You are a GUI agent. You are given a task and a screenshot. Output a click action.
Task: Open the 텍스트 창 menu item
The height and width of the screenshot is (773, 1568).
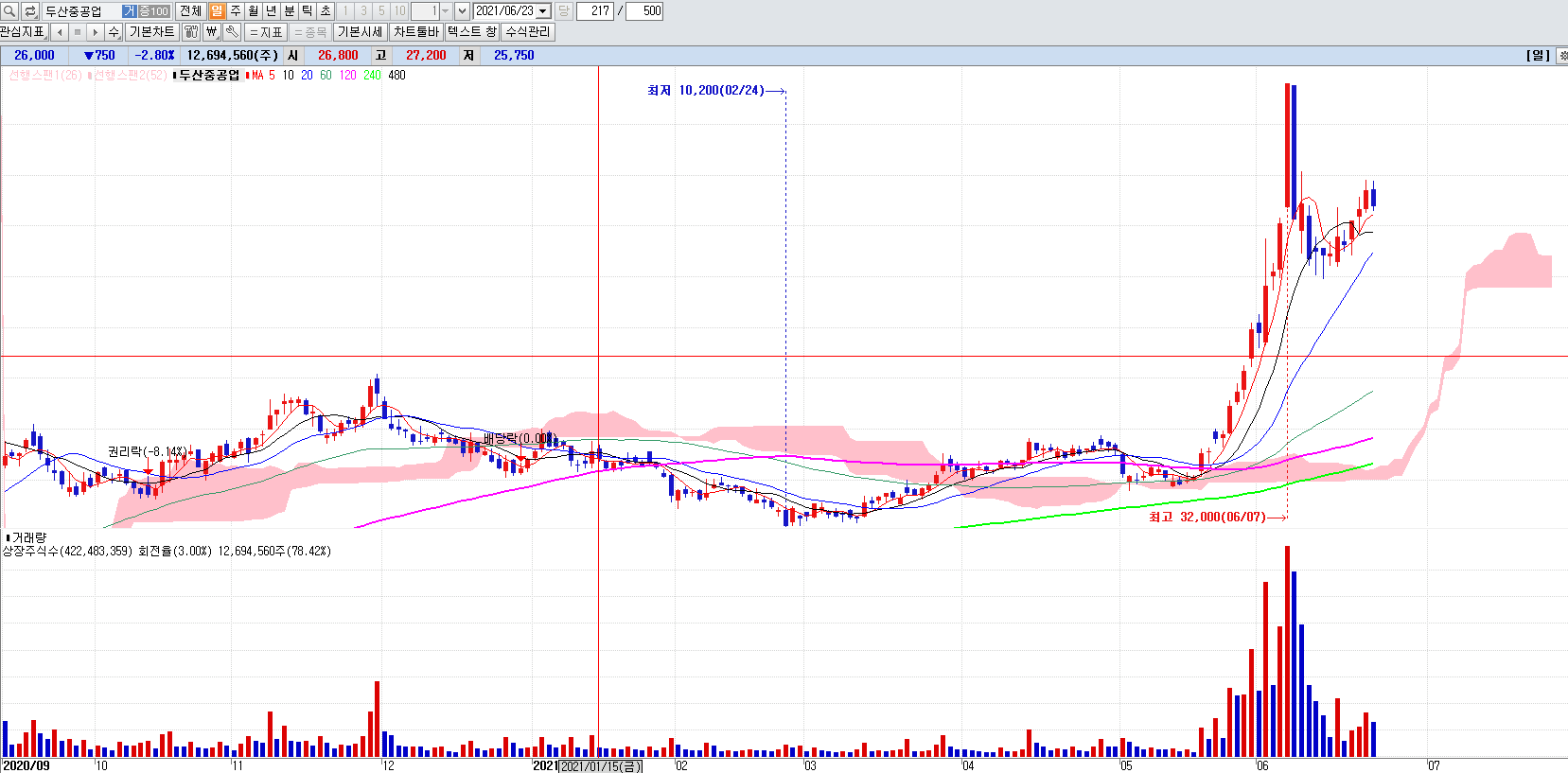coord(472,32)
